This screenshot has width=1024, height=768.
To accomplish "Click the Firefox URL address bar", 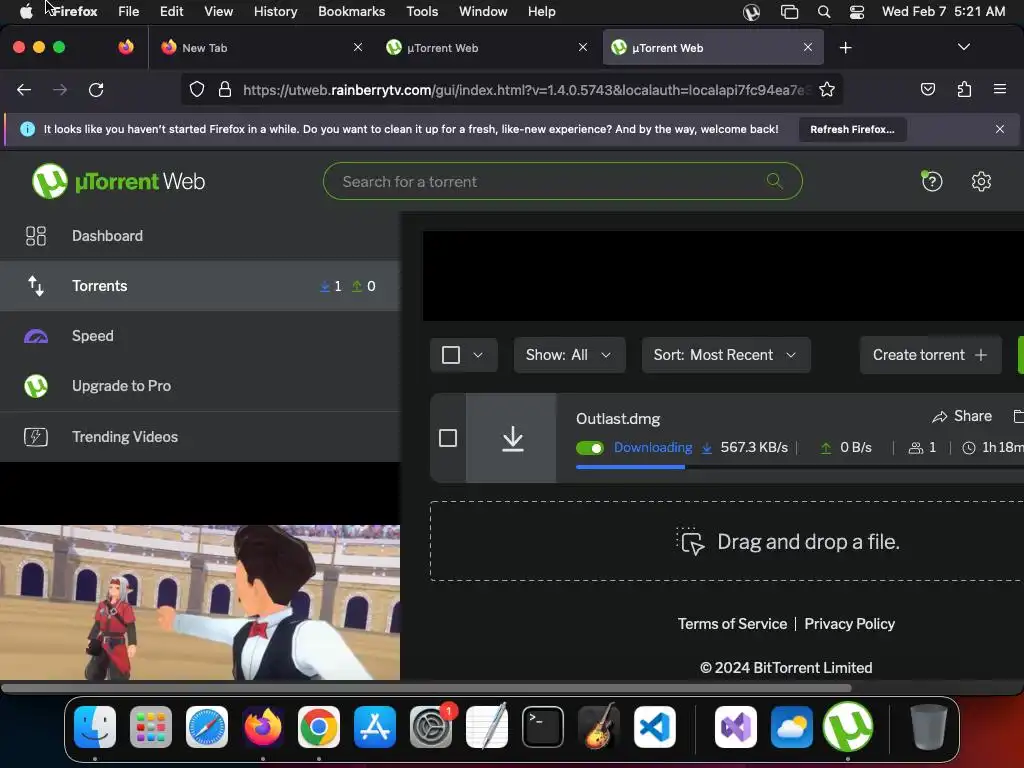I will pos(511,89).
